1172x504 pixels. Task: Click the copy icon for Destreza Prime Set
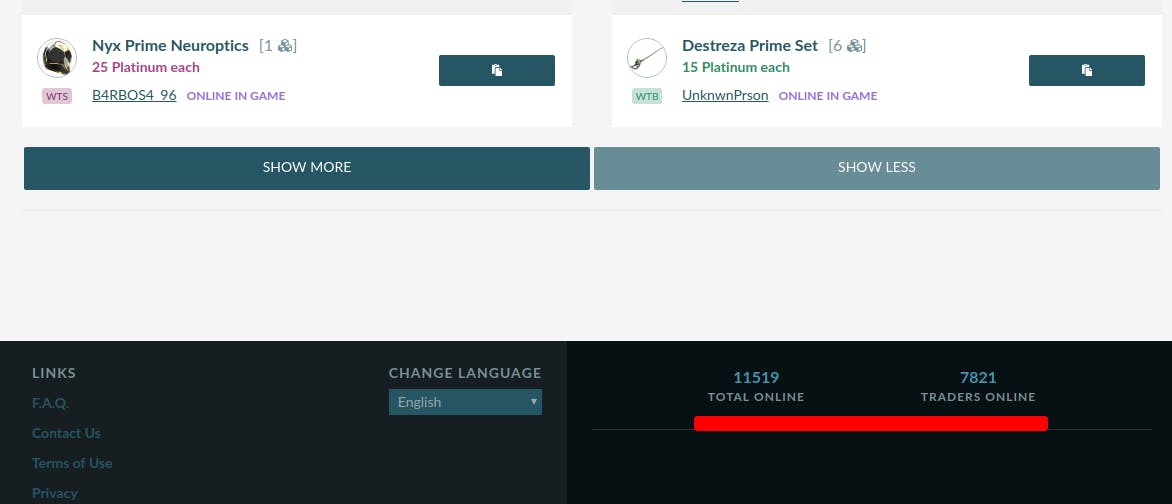pyautogui.click(x=1086, y=70)
